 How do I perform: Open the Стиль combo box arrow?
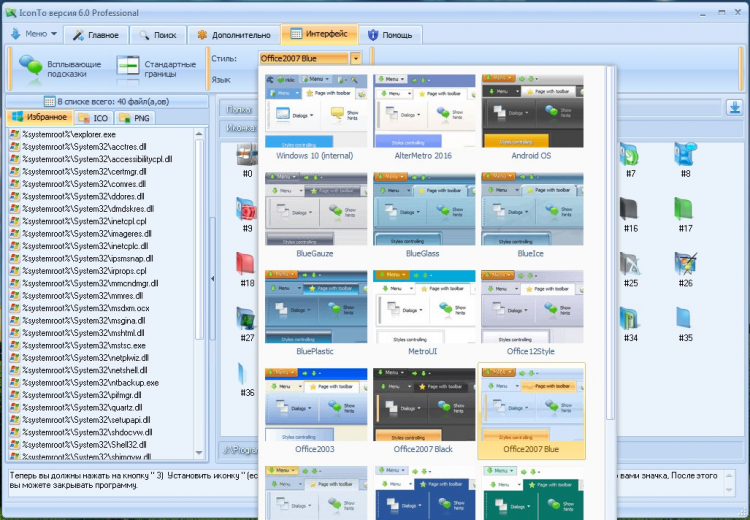coord(355,58)
